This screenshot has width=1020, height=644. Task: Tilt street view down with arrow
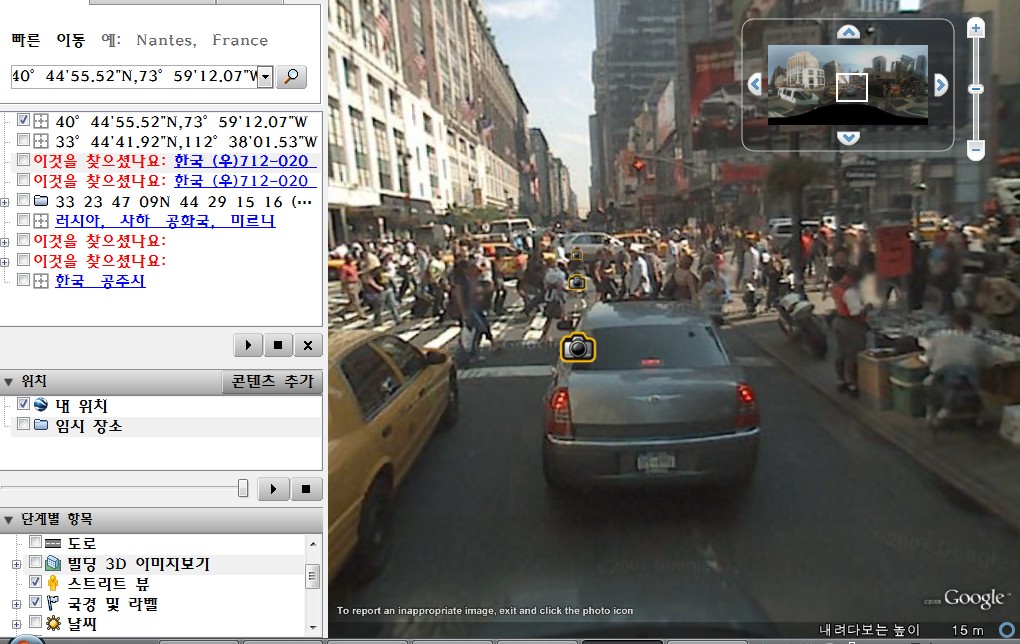click(x=848, y=137)
